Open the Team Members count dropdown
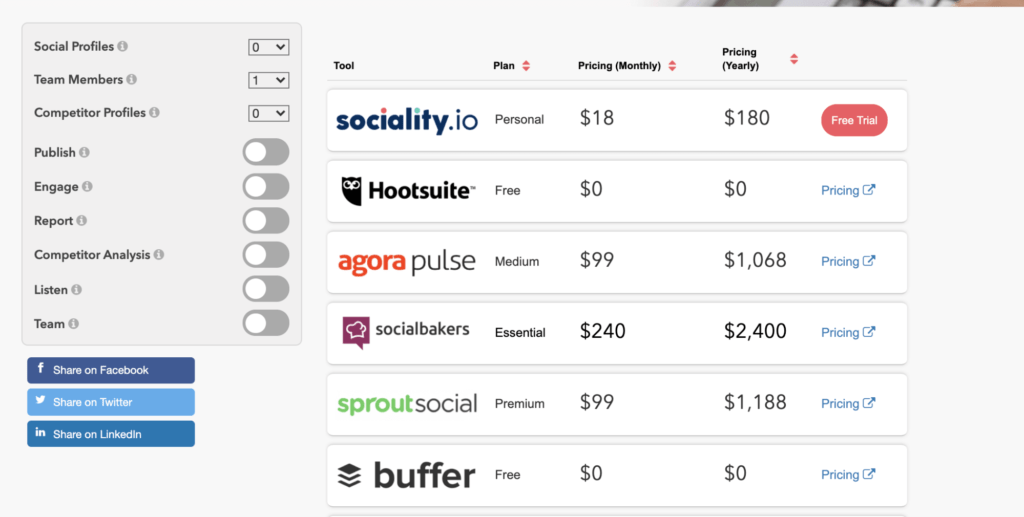 (x=268, y=80)
